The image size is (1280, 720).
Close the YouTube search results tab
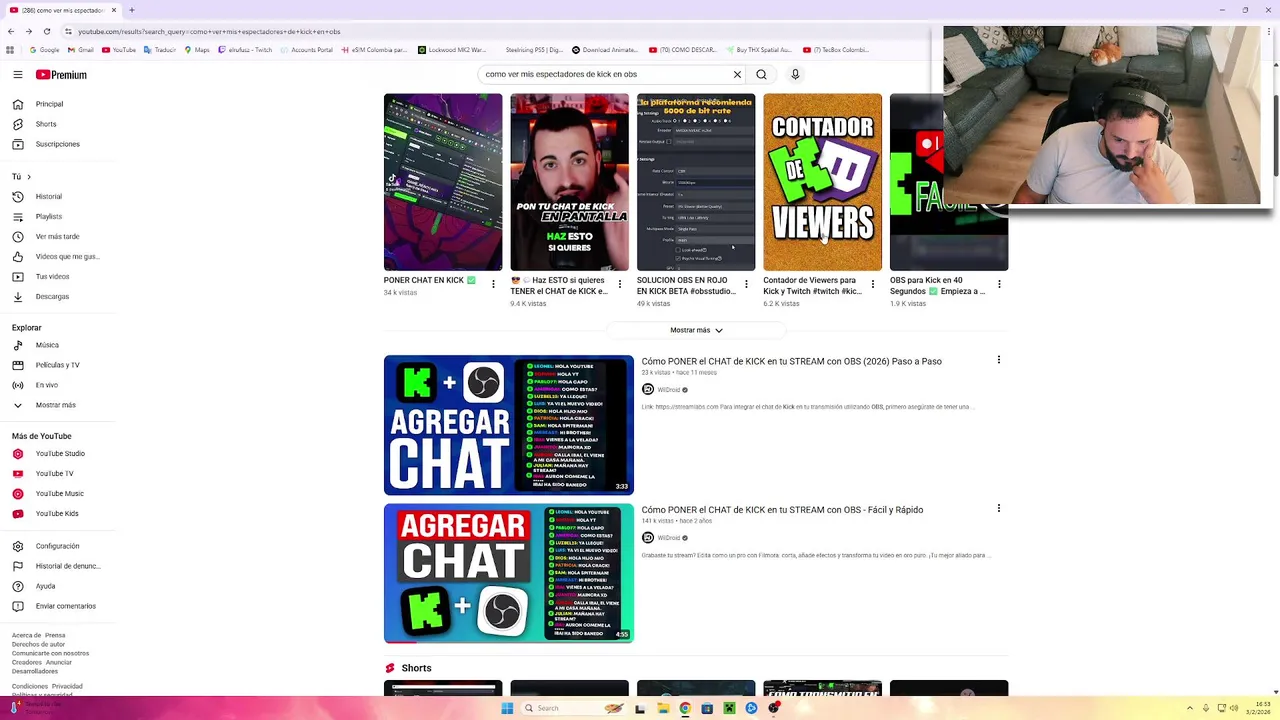coord(114,10)
